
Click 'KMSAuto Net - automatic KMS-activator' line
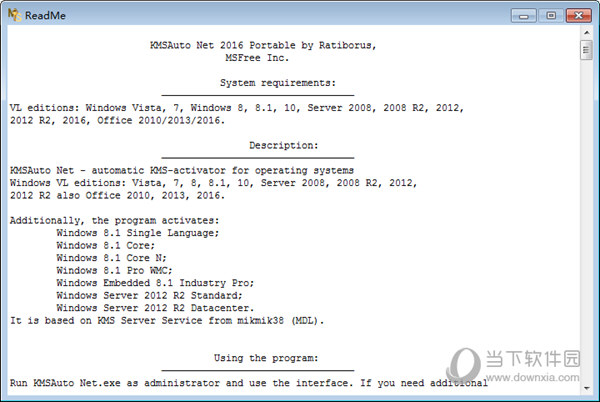(182, 170)
